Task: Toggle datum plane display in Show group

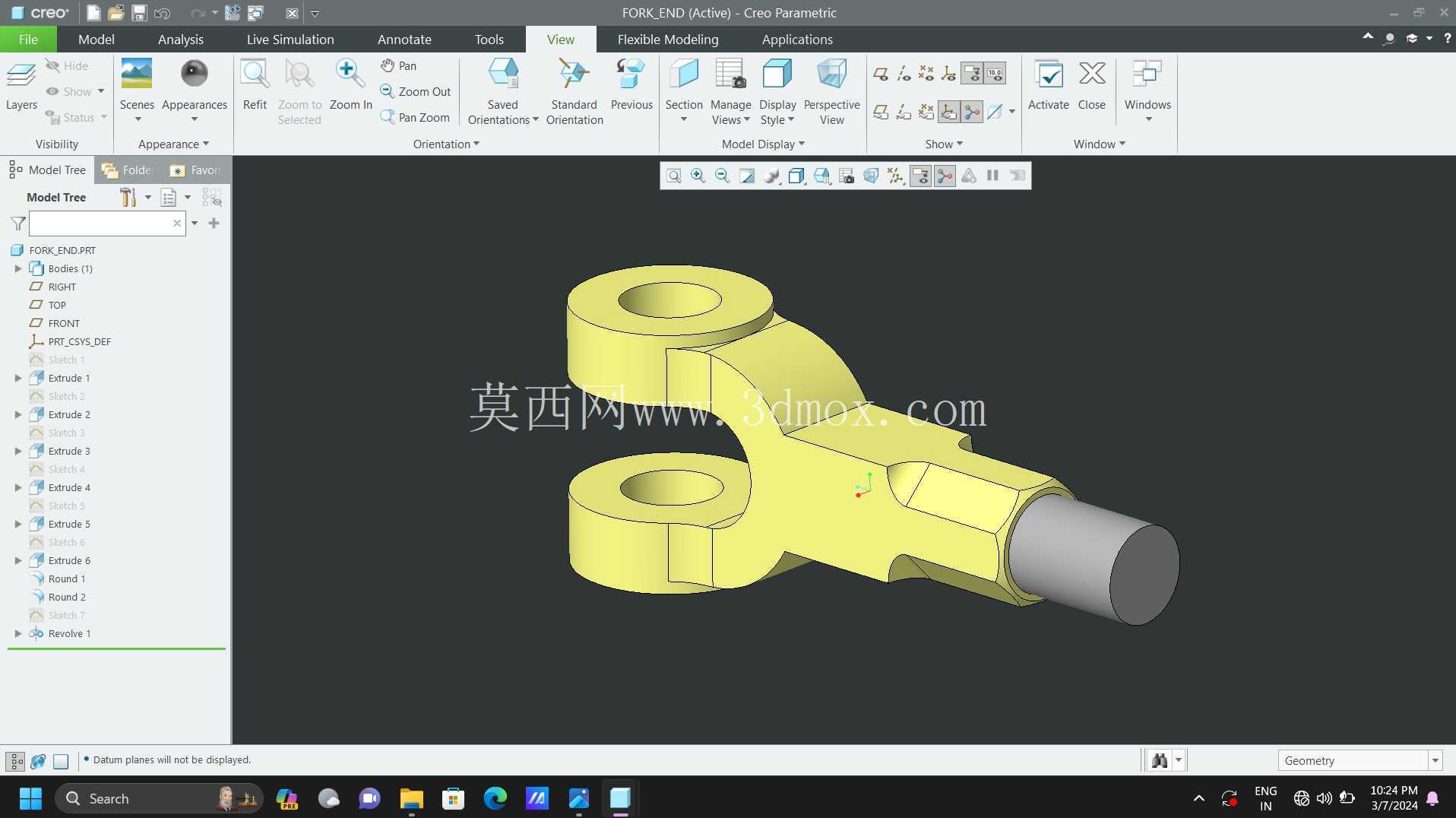Action: point(881,74)
